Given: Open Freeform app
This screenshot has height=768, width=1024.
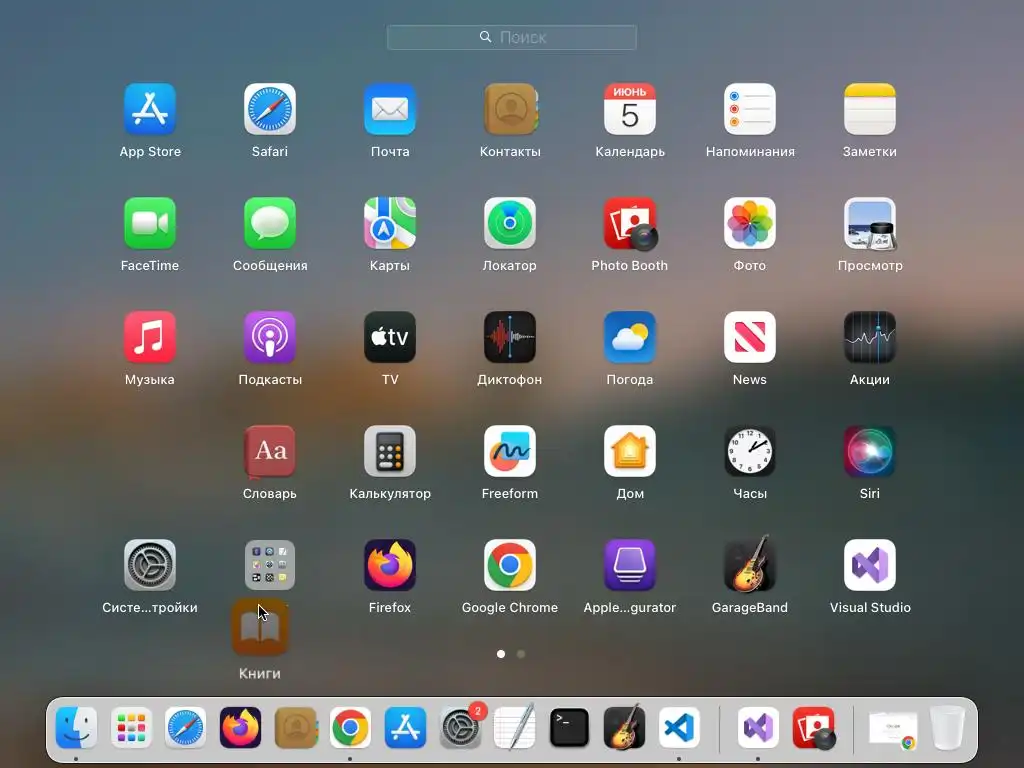Looking at the screenshot, I should click(510, 451).
